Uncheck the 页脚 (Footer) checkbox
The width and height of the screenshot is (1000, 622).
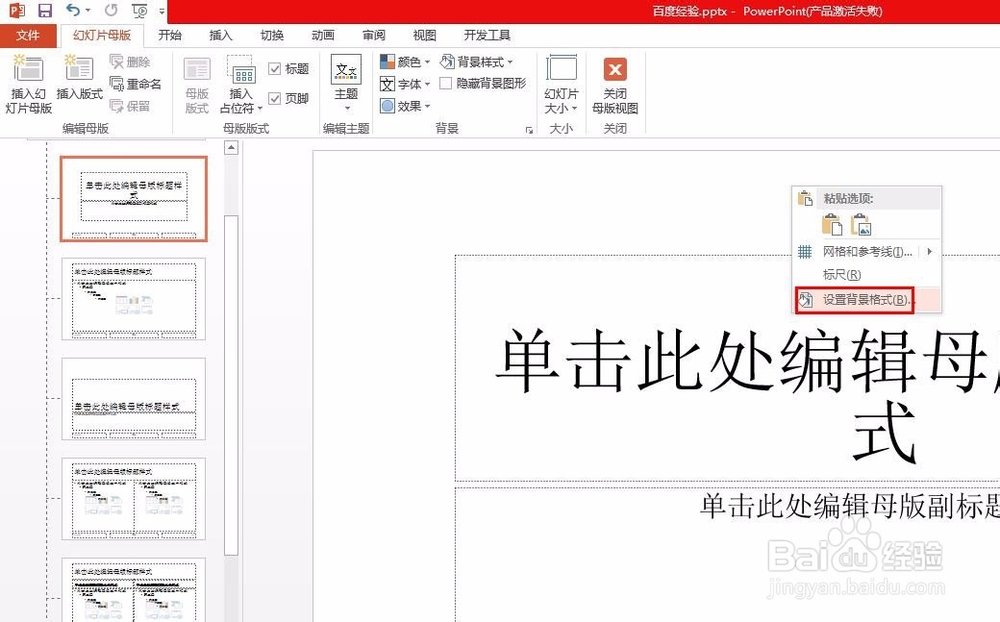(277, 98)
